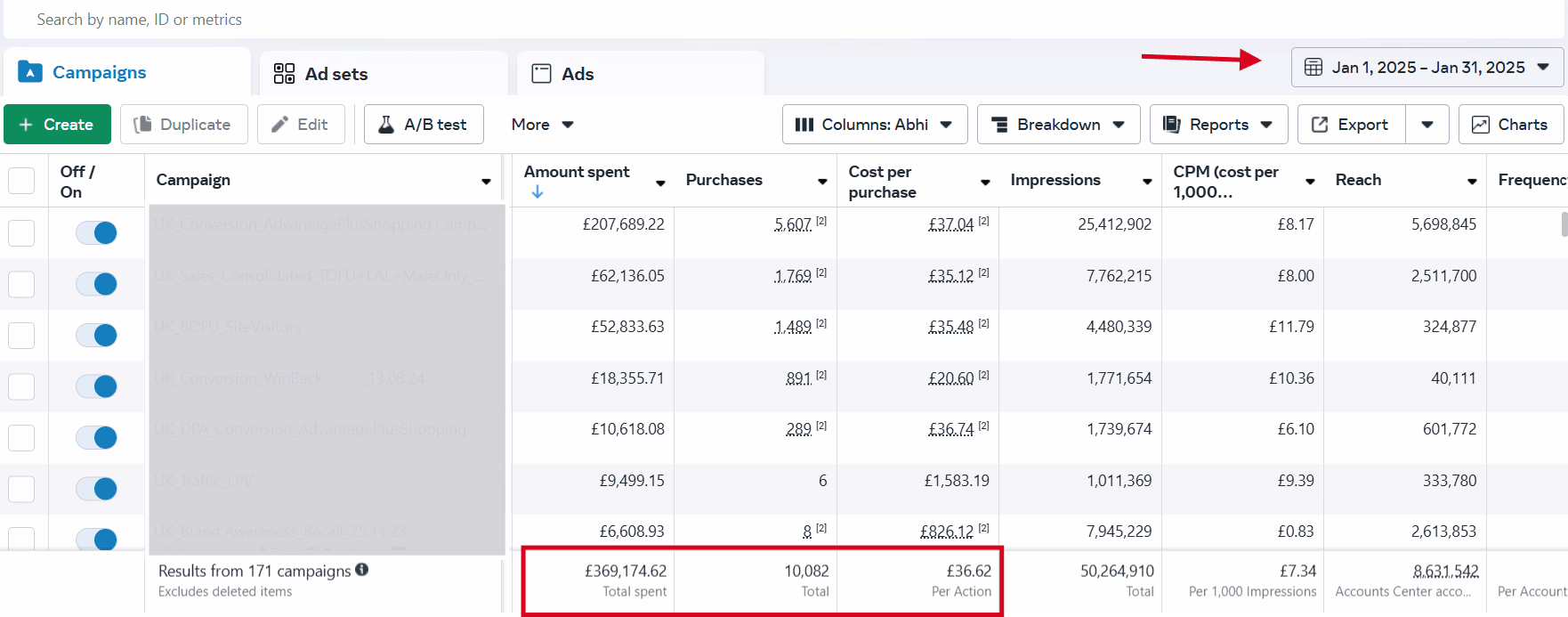Click the Duplicate button

[183, 125]
